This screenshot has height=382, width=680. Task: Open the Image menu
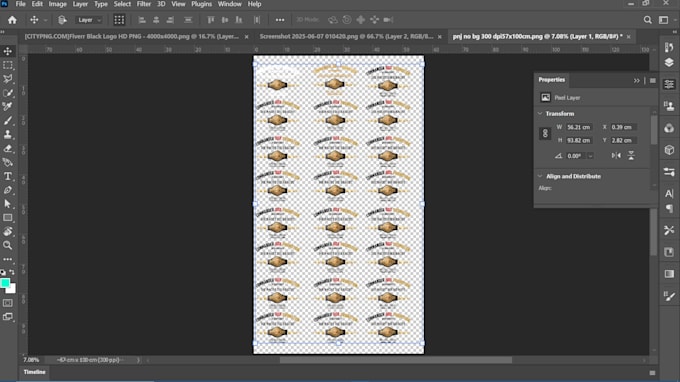tap(57, 4)
